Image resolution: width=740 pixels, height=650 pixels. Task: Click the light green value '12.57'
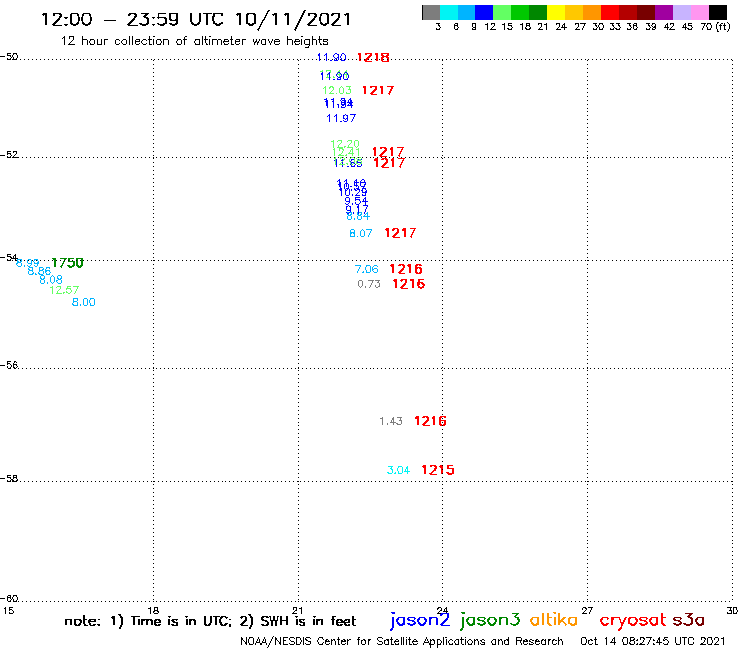click(x=64, y=290)
